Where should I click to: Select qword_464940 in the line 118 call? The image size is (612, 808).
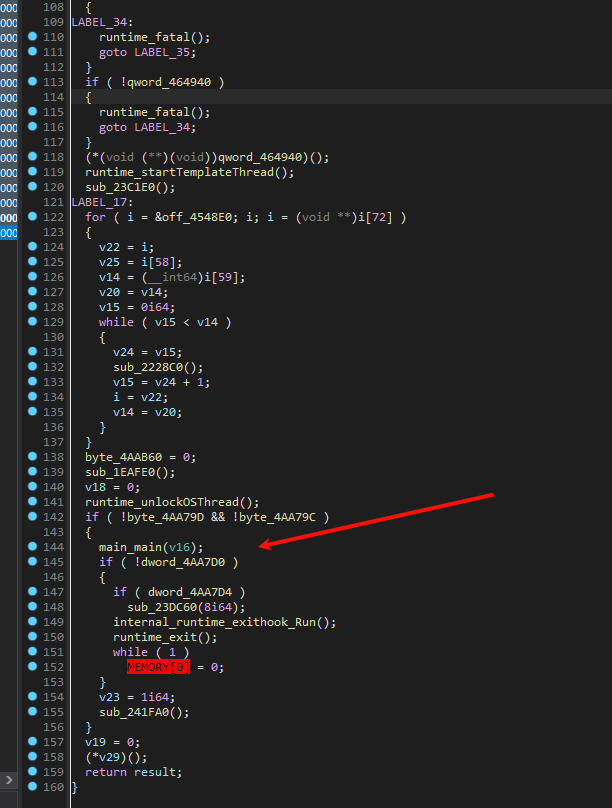click(260, 157)
